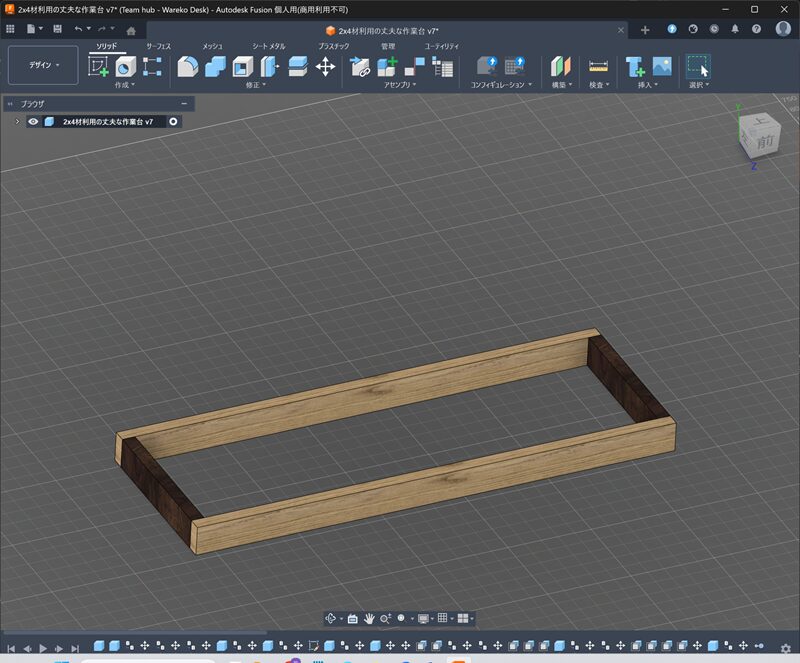The image size is (800, 663).
Task: Open the シート メタル tab
Action: coord(268,46)
